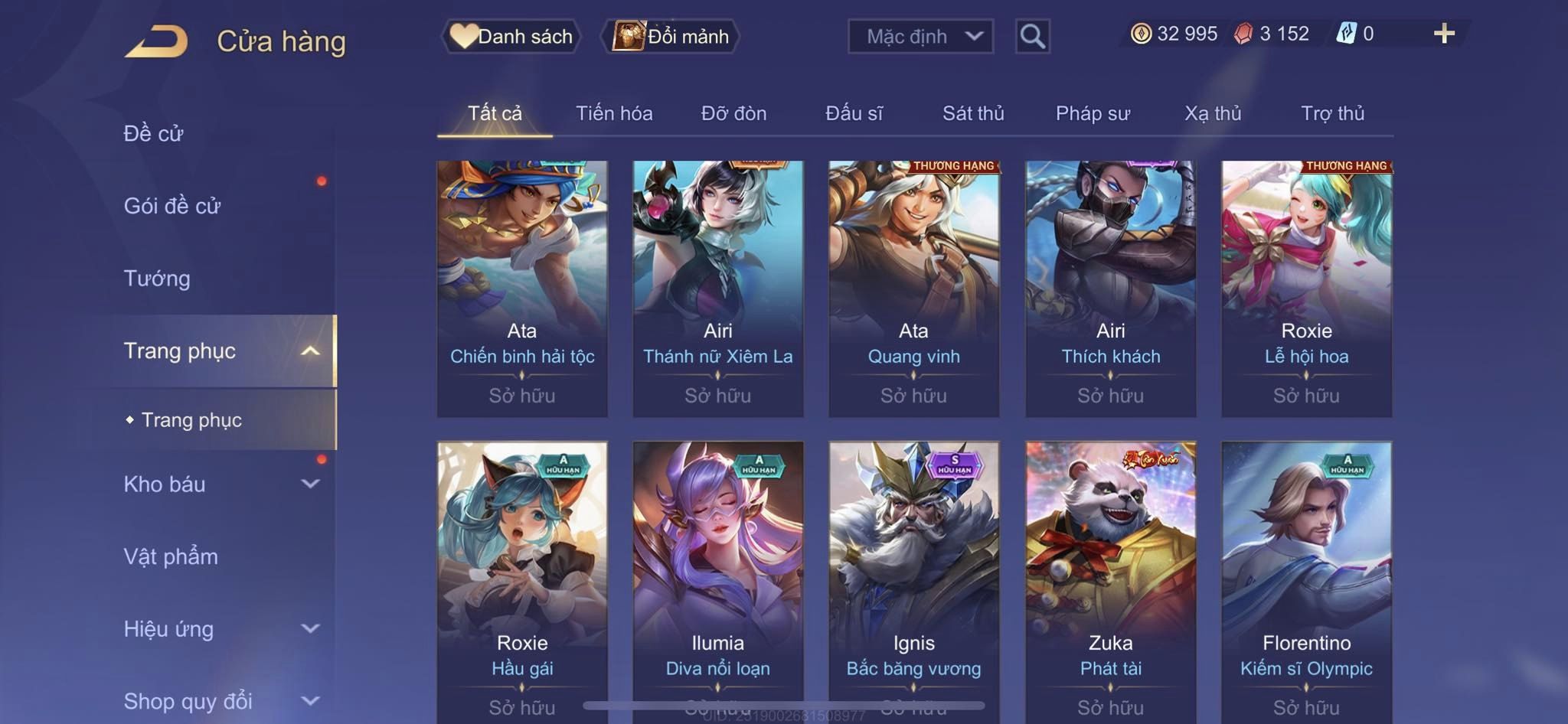Collapse the Trang phục sidebar section

310,351
